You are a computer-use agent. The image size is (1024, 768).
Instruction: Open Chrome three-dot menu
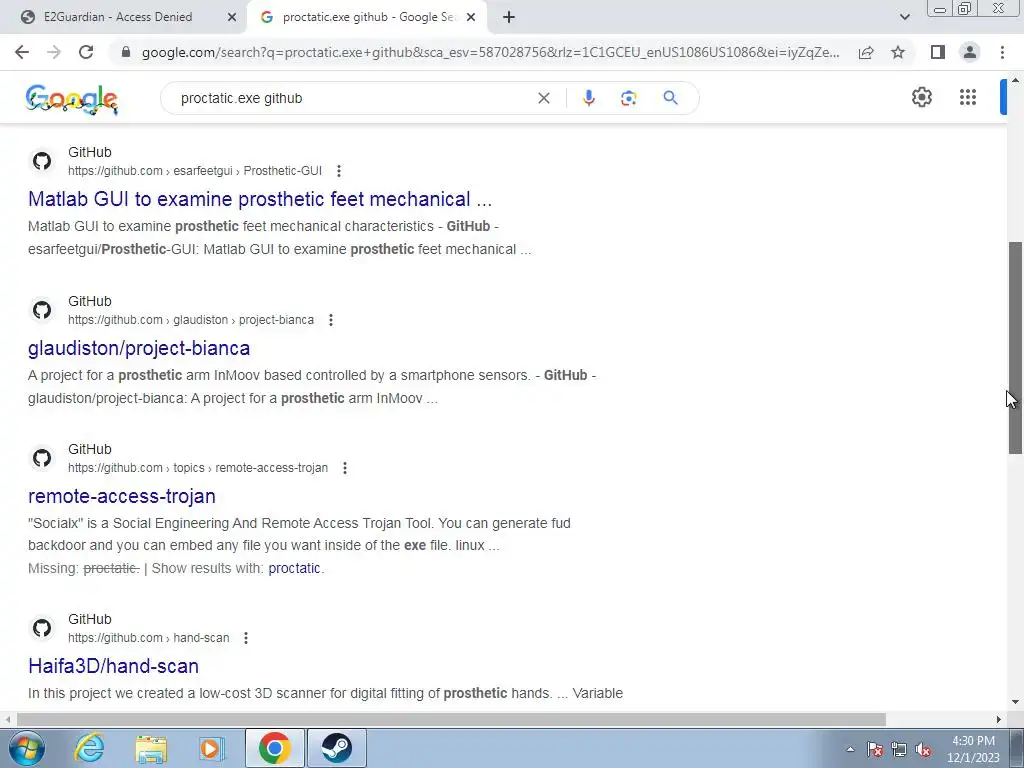pos(1002,52)
